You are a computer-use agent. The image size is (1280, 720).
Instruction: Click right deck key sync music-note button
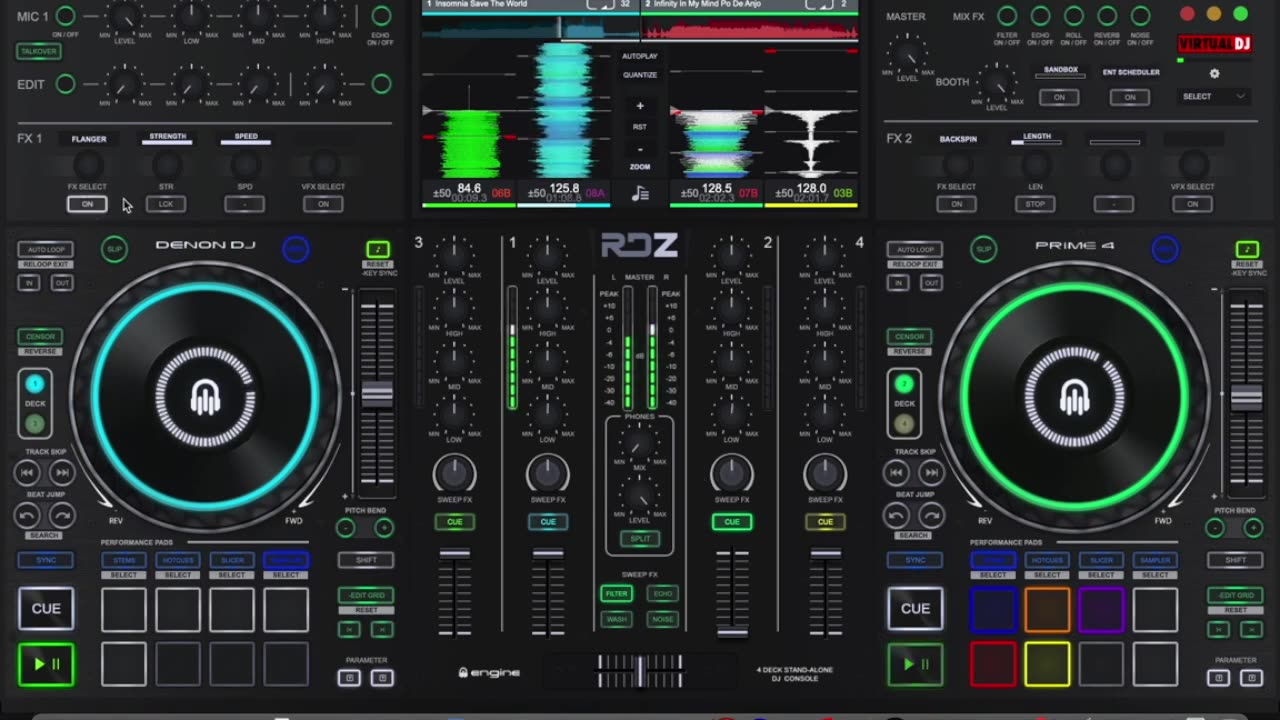pyautogui.click(x=1247, y=249)
